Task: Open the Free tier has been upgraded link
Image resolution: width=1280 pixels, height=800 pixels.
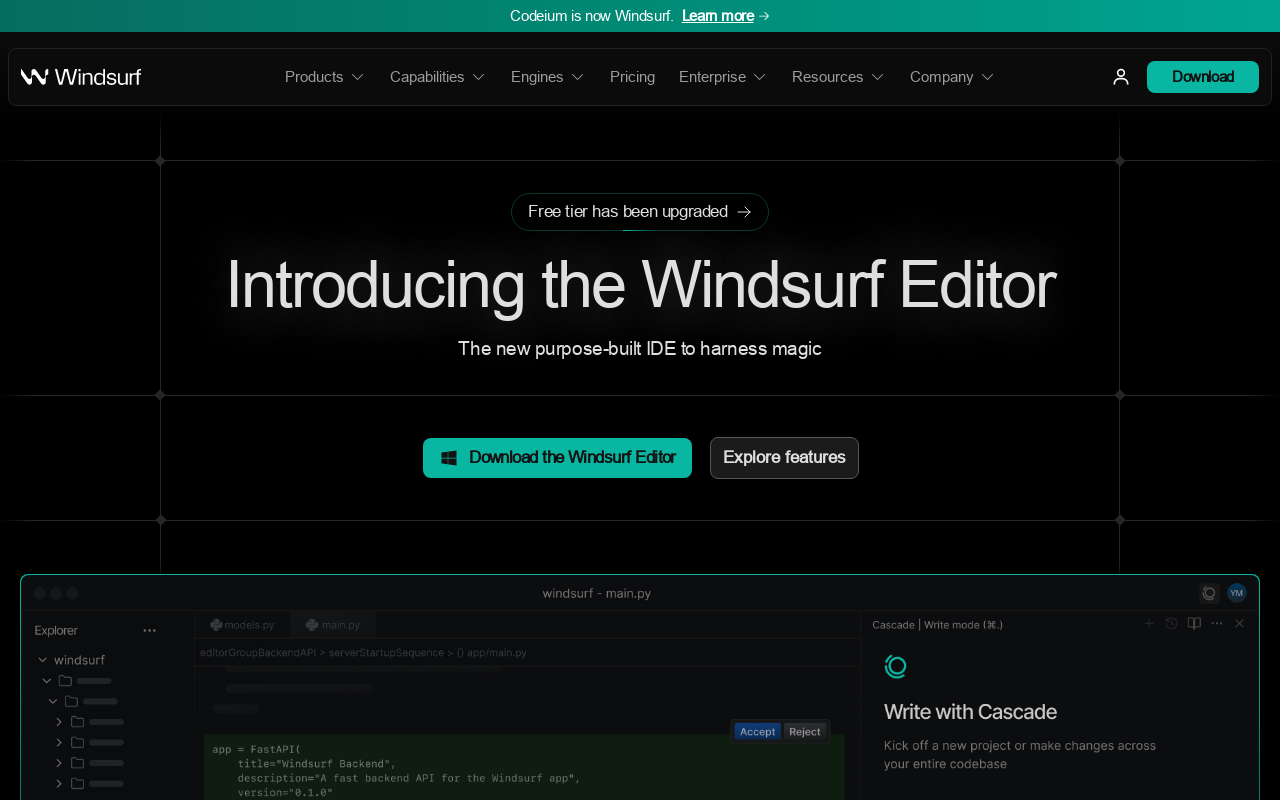Action: coord(640,212)
